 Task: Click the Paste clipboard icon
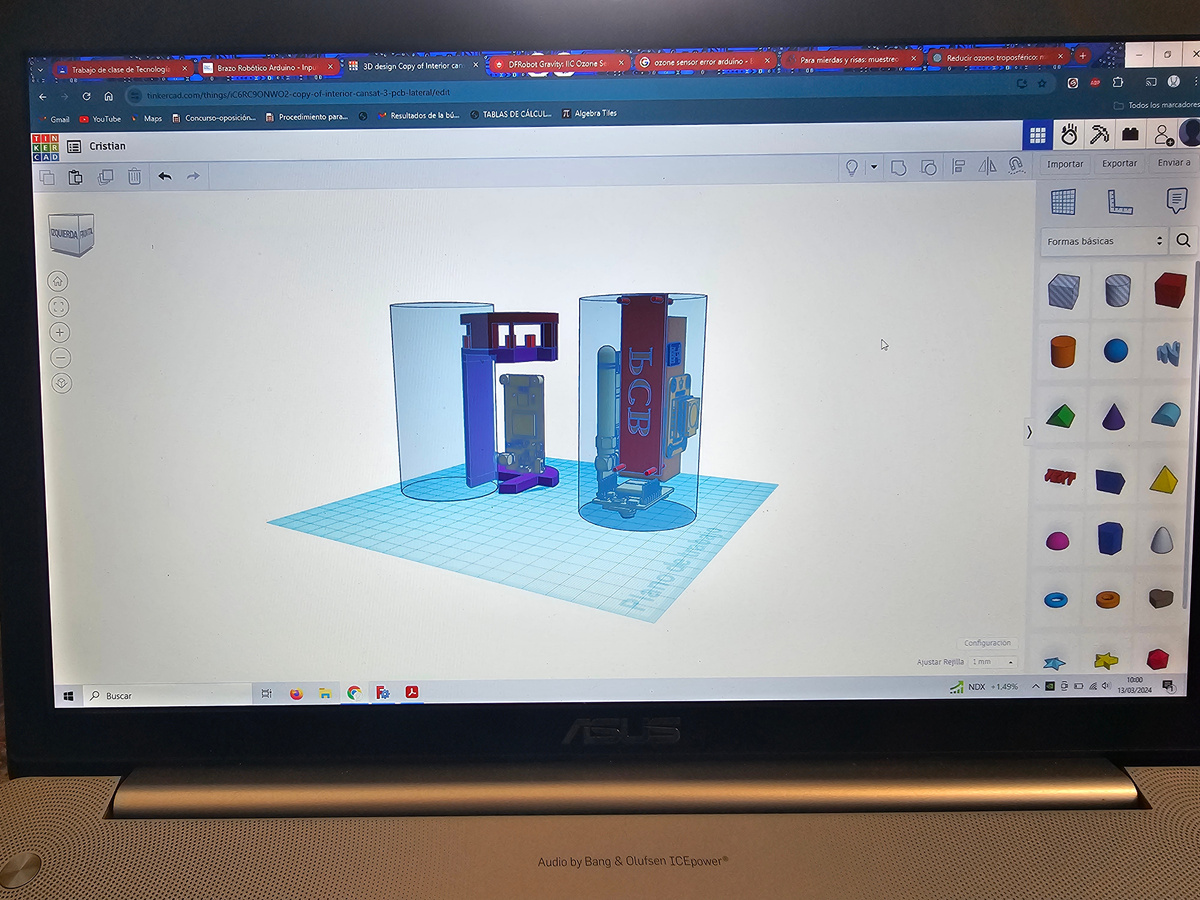click(x=75, y=177)
